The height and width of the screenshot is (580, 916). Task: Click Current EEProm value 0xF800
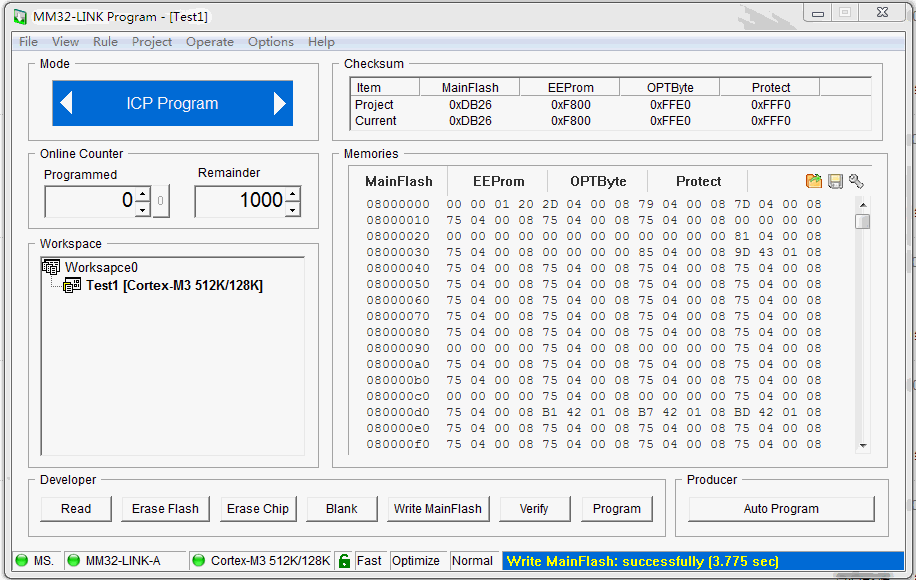(x=571, y=120)
